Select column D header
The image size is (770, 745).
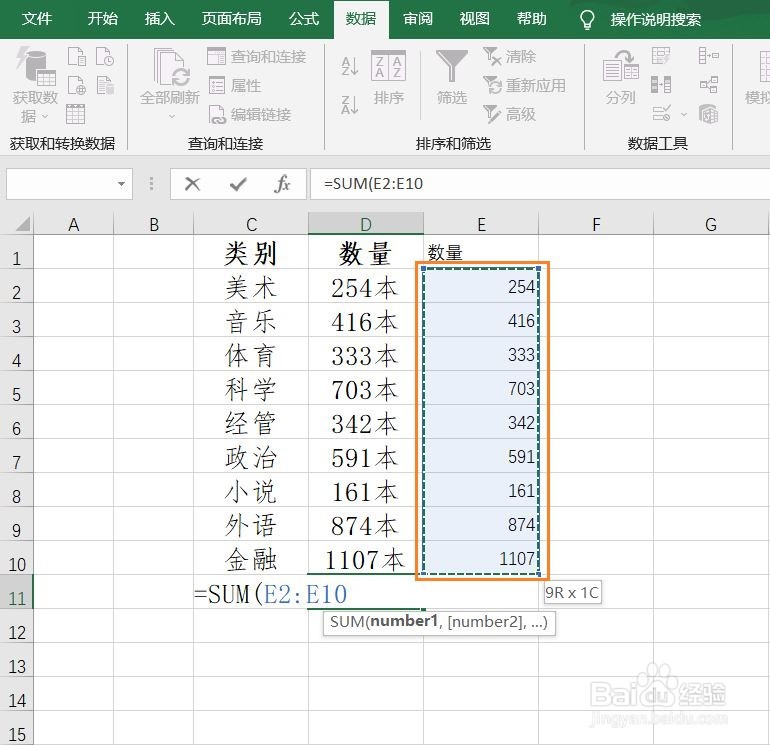coord(366,224)
